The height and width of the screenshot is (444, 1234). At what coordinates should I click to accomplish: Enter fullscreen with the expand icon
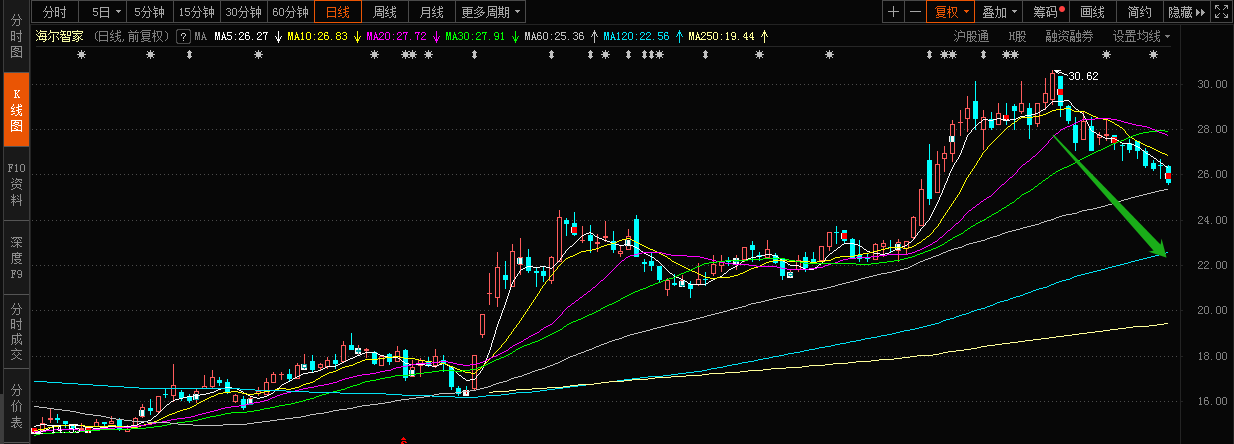pyautogui.click(x=1221, y=12)
